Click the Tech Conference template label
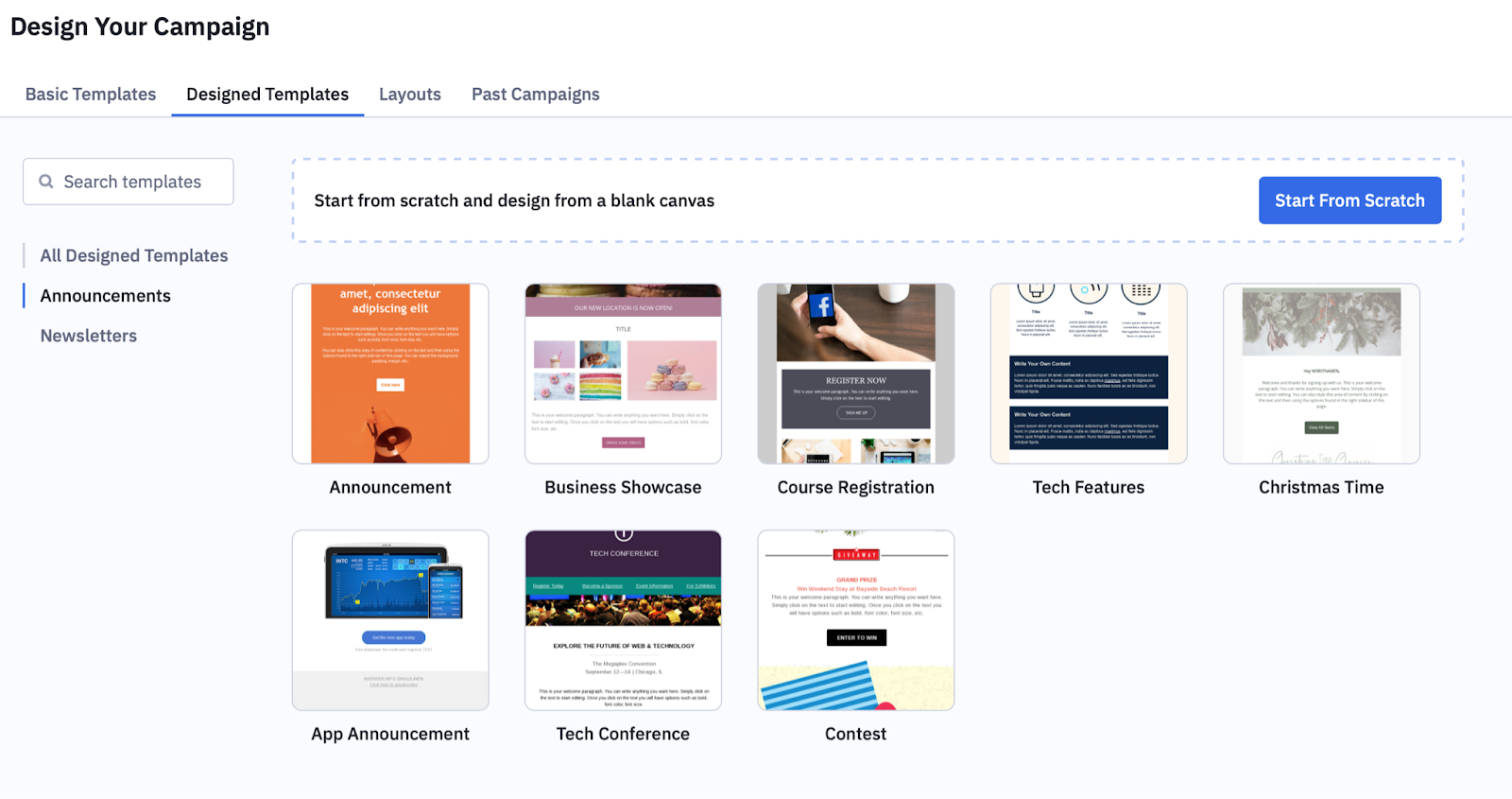The height and width of the screenshot is (799, 1512). coord(623,734)
